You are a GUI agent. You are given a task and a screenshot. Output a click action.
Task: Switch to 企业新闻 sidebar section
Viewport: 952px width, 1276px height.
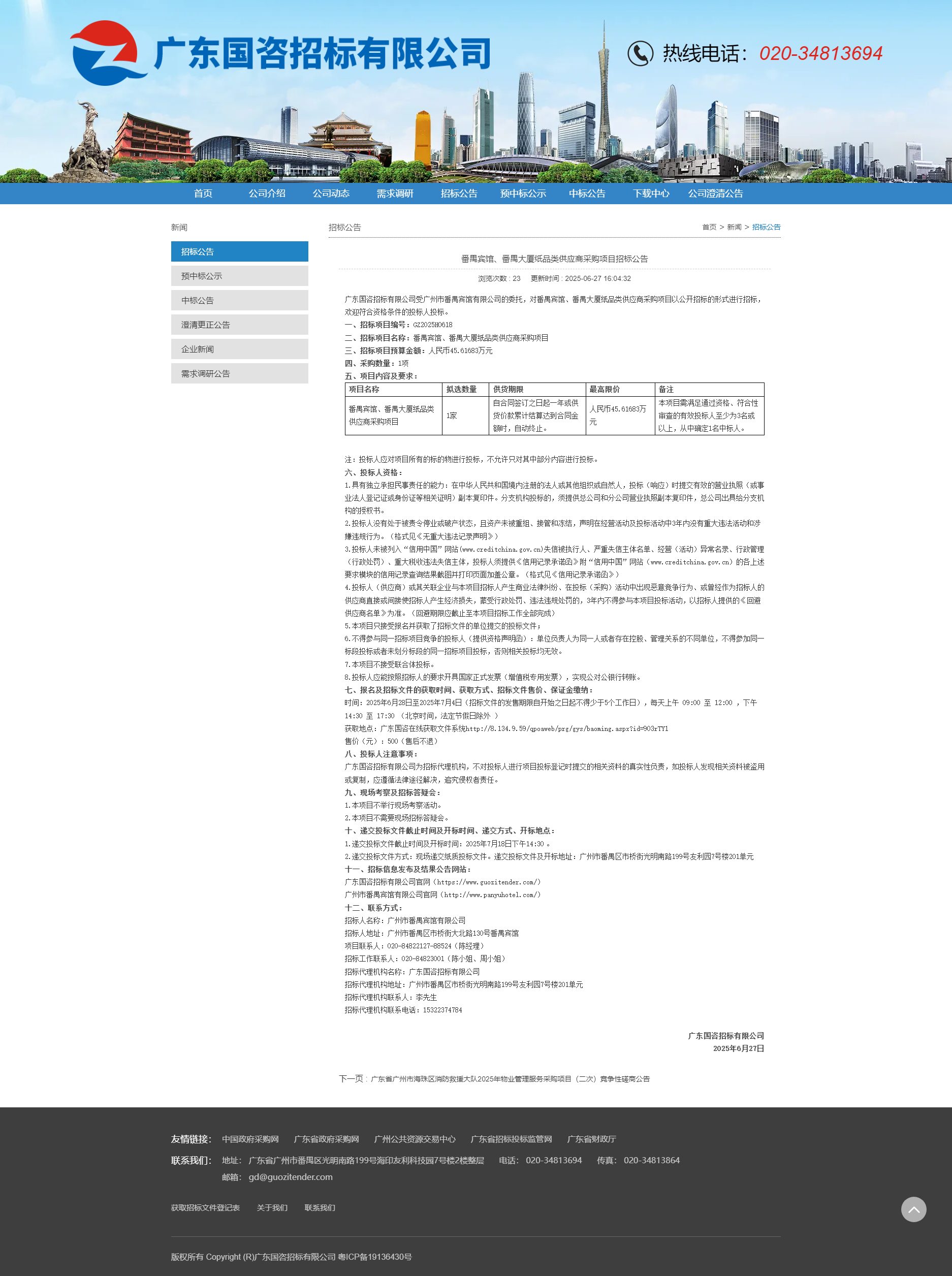[x=239, y=349]
